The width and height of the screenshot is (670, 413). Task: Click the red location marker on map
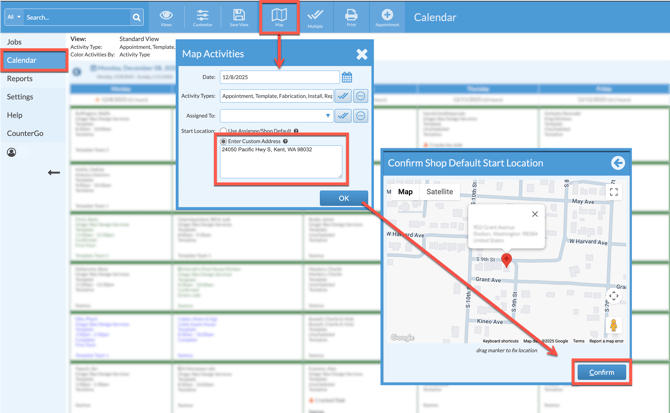(506, 260)
